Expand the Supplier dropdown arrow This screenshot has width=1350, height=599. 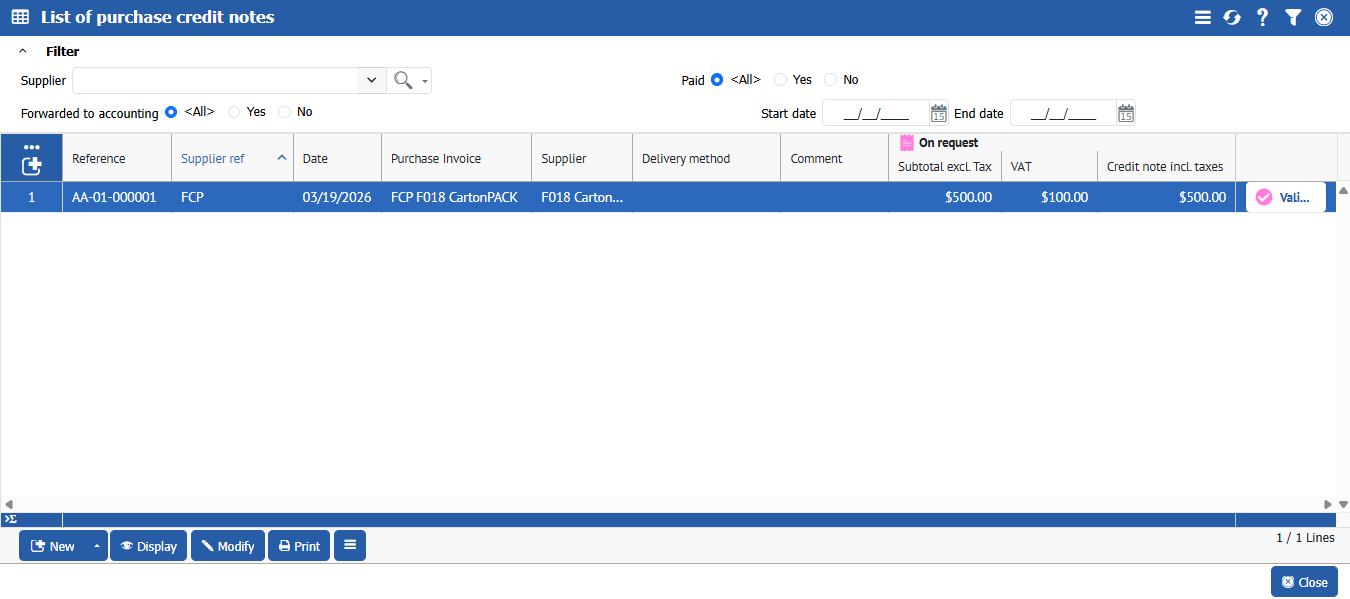click(371, 81)
